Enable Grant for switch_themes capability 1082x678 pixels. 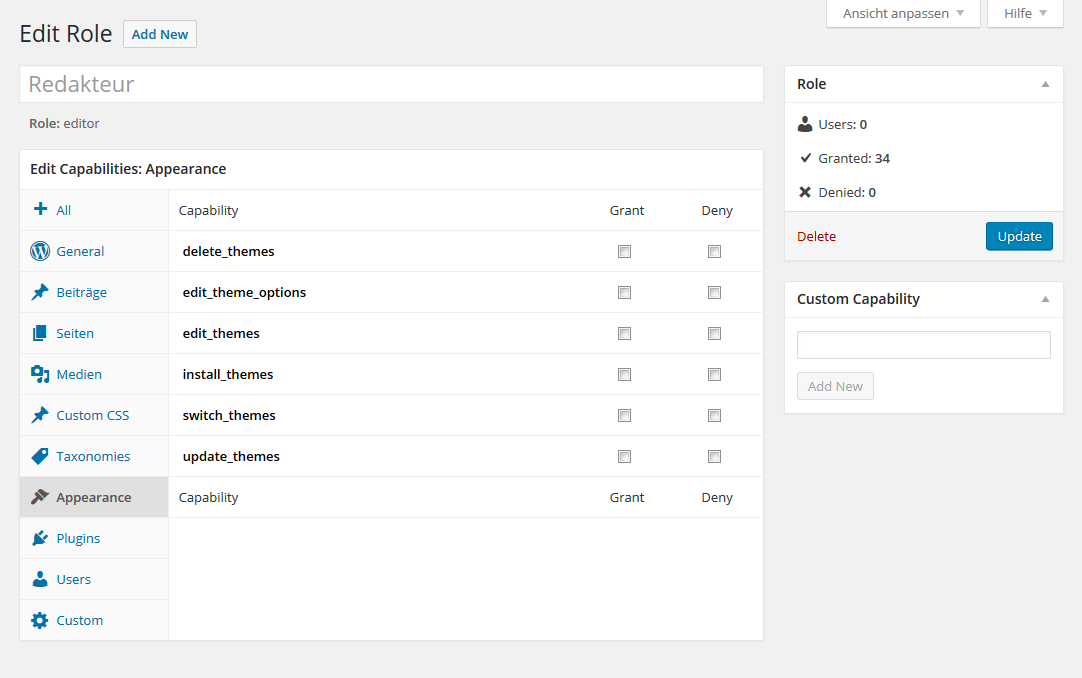[624, 415]
